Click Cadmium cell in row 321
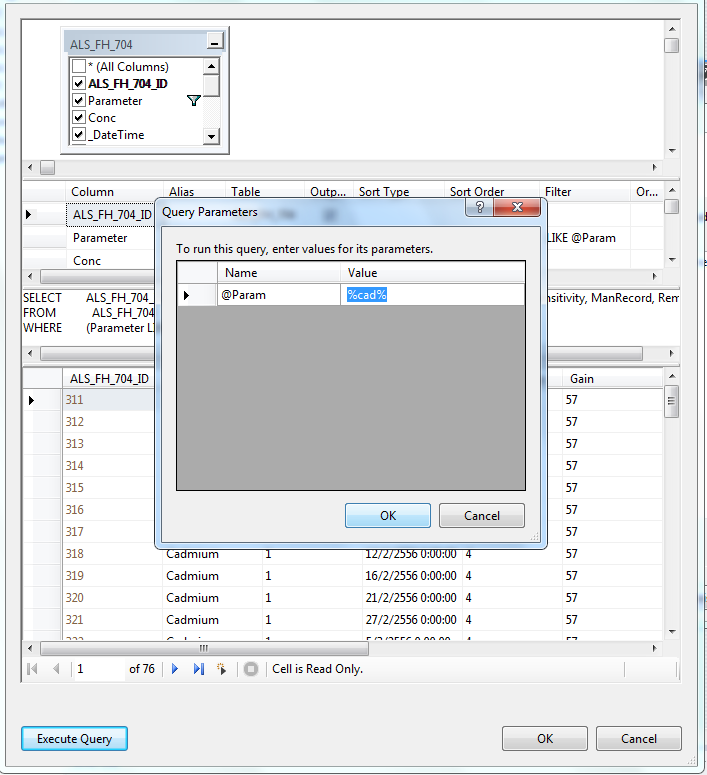 pos(213,620)
